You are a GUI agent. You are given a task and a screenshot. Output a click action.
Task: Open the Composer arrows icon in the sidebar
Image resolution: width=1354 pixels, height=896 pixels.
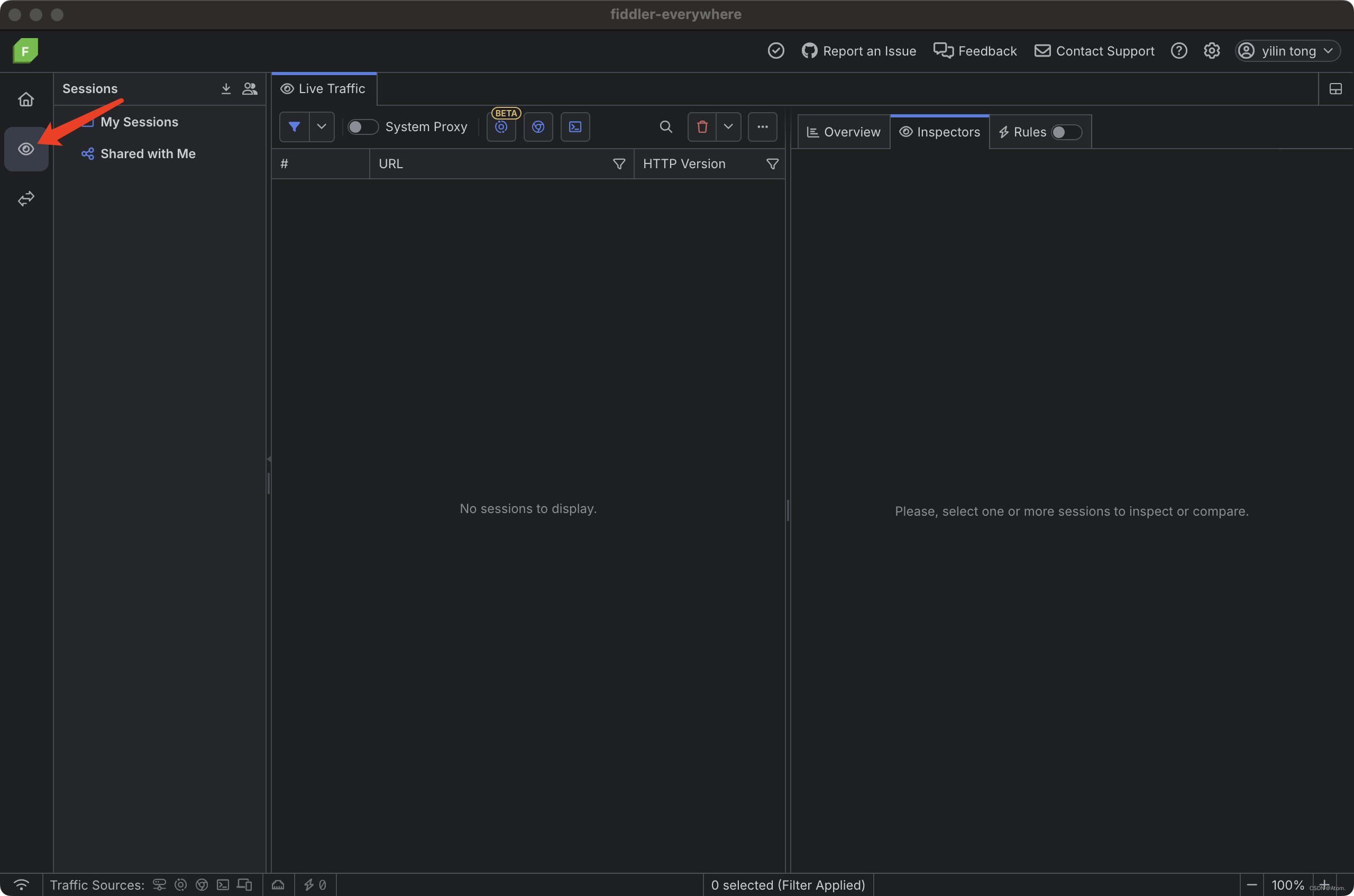(x=26, y=198)
